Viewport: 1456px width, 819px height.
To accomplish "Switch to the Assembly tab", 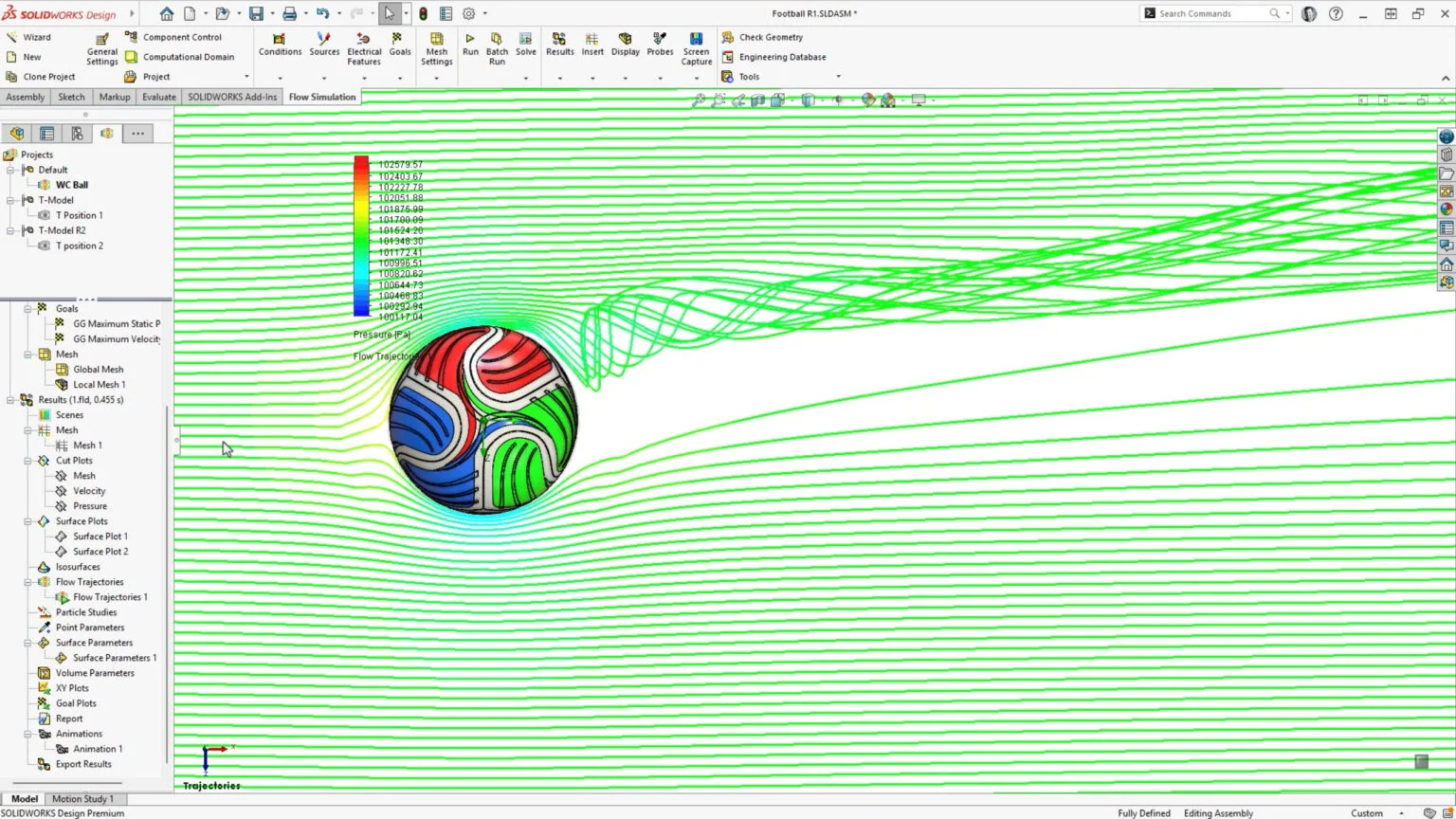I will coord(26,97).
